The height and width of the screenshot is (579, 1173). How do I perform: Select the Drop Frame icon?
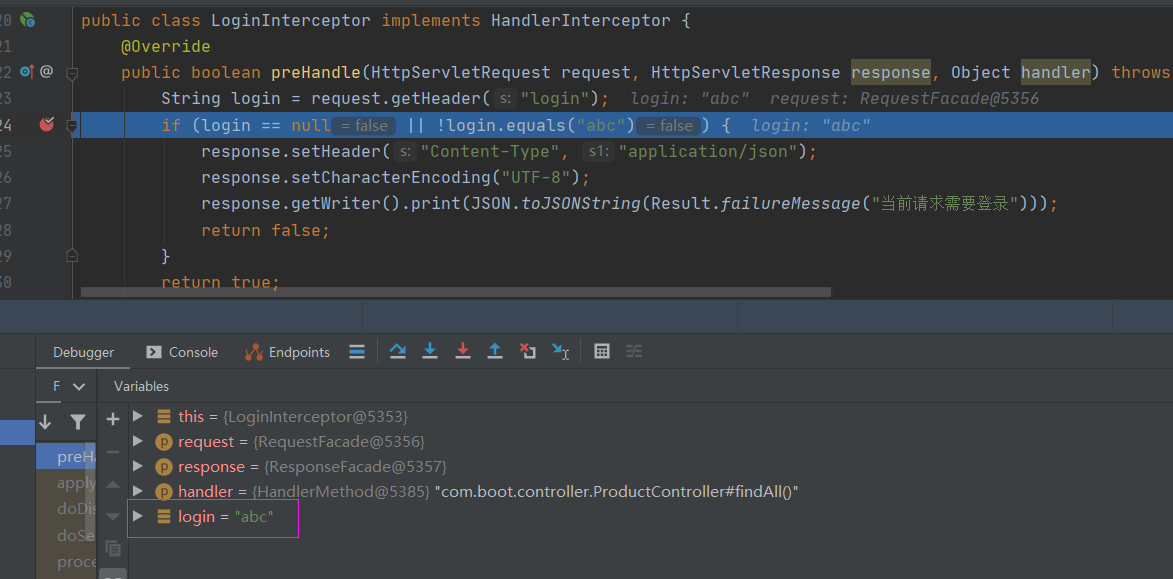tap(527, 351)
